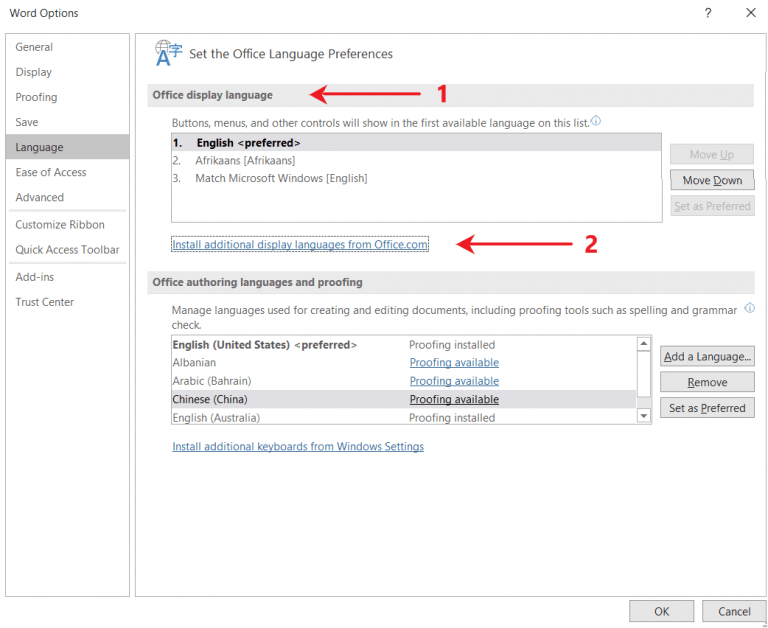The image size is (768, 628).
Task: Select English preferred display language row
Action: (416, 143)
